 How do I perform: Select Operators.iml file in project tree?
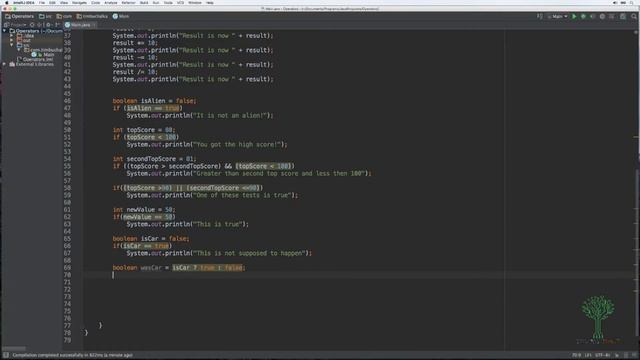(35, 60)
